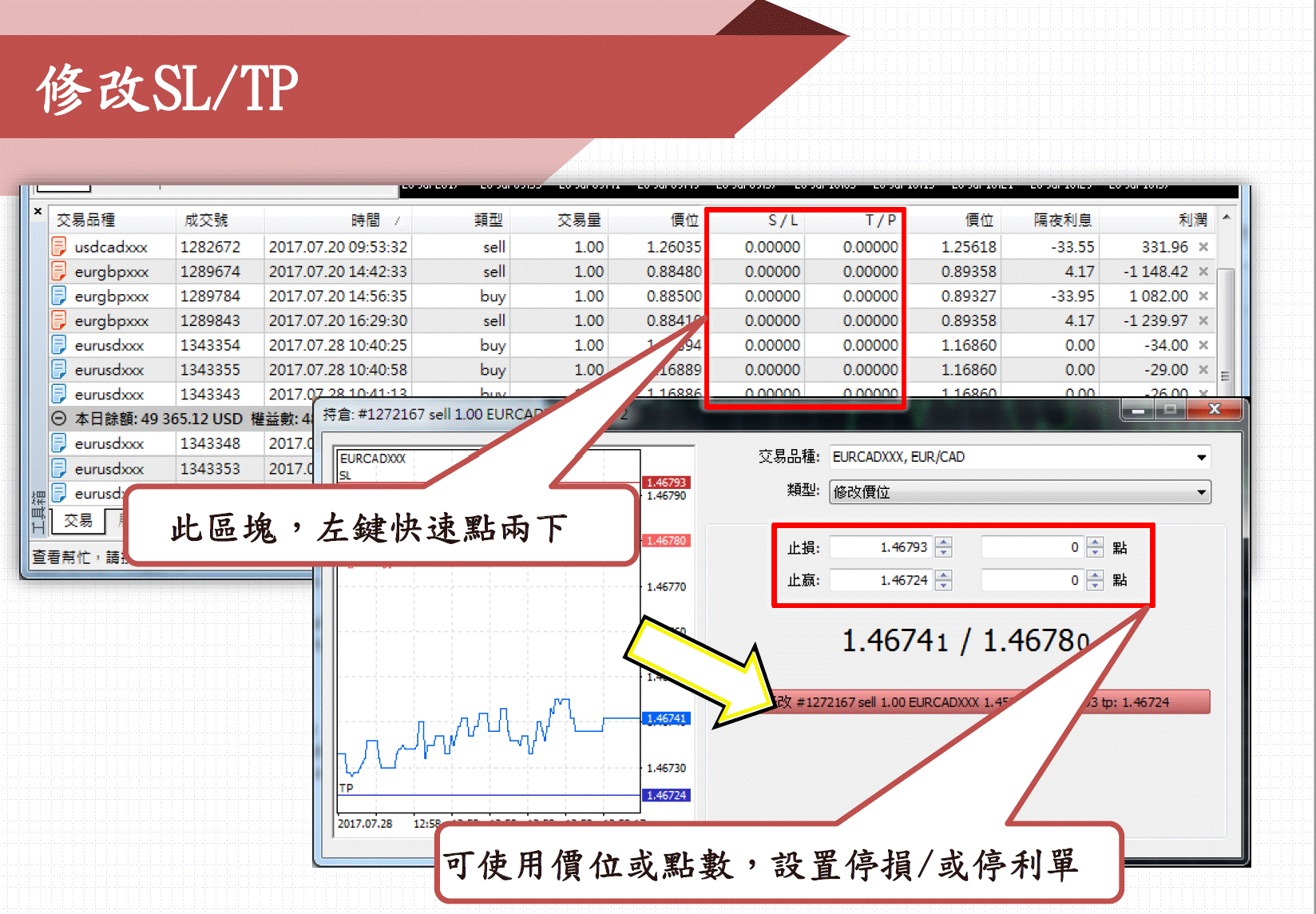Maximize the order modify dialog

[x=1171, y=410]
